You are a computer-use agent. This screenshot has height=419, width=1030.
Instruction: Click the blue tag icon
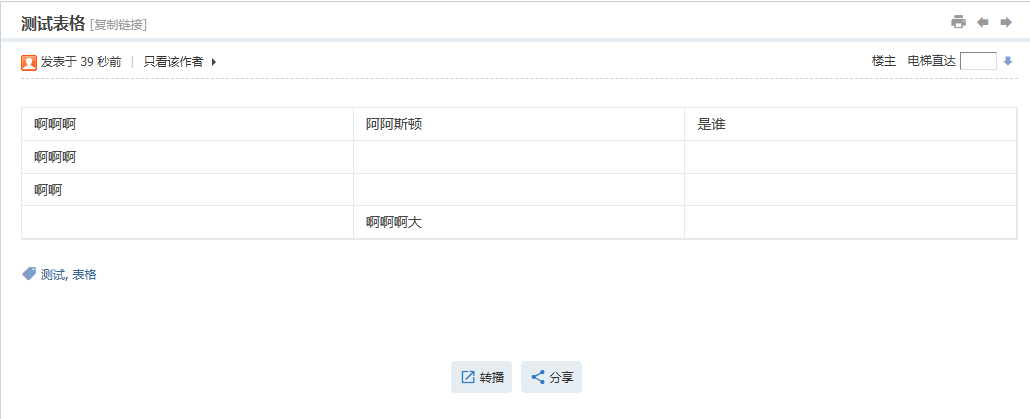tap(29, 273)
